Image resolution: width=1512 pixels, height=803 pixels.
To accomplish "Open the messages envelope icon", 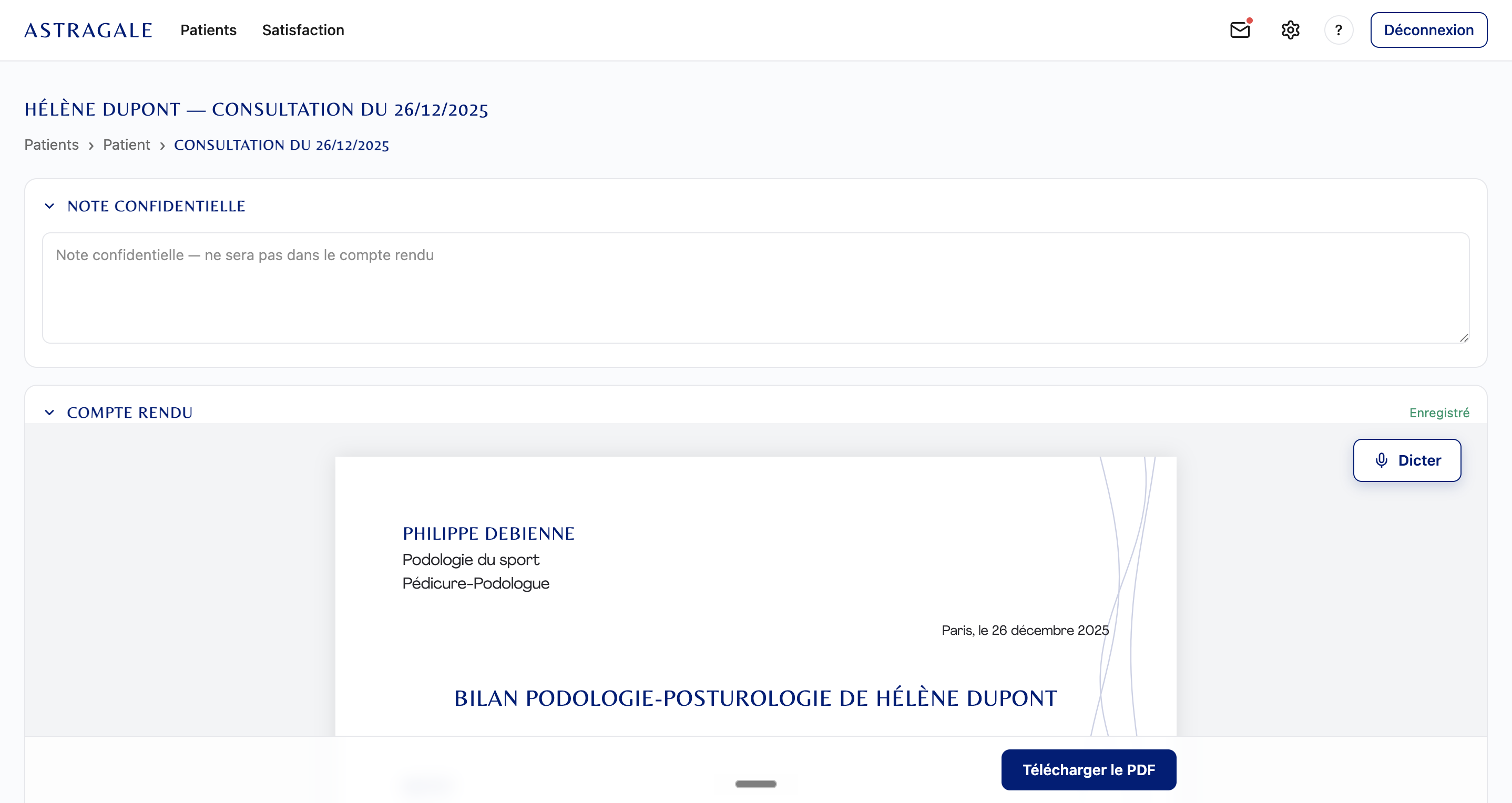I will click(1240, 30).
